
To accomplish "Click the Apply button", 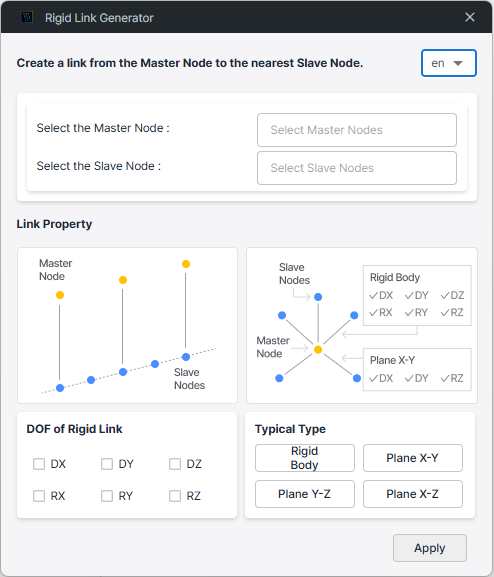I will pos(430,548).
